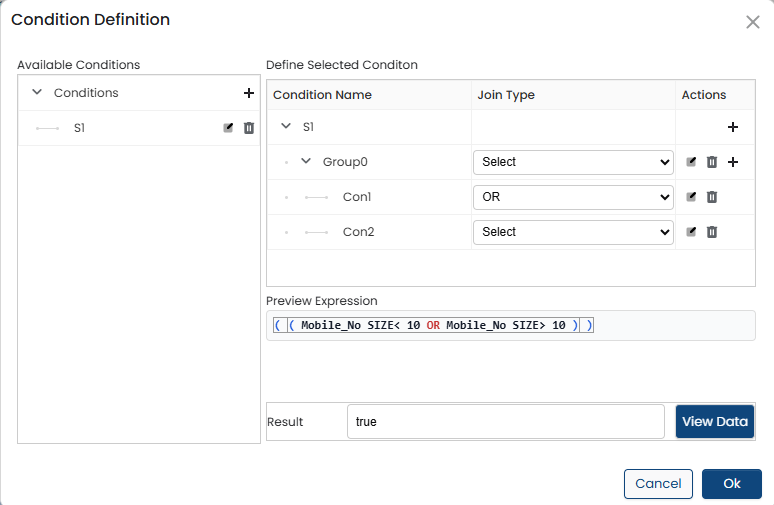Add a new condition in Available Conditions
The image size is (774, 505).
(248, 93)
